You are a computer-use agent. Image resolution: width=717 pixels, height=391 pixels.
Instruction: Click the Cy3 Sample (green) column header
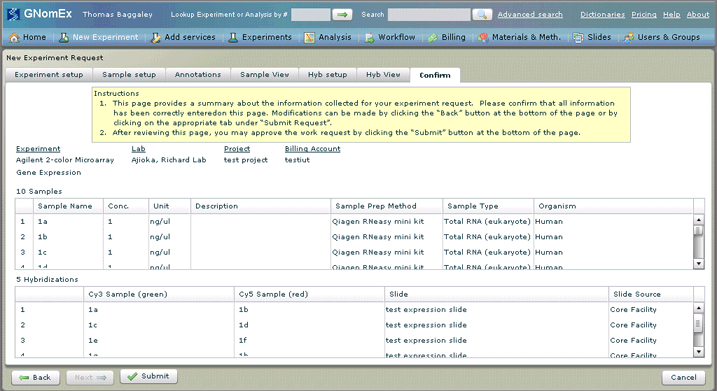coord(159,295)
